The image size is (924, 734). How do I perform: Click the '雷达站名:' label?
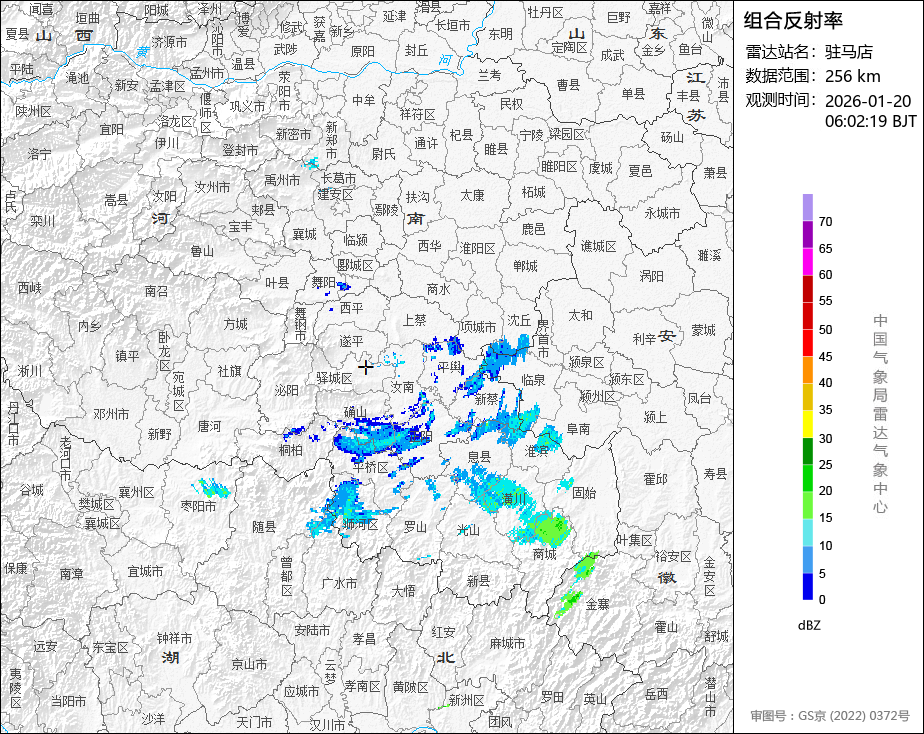780,52
